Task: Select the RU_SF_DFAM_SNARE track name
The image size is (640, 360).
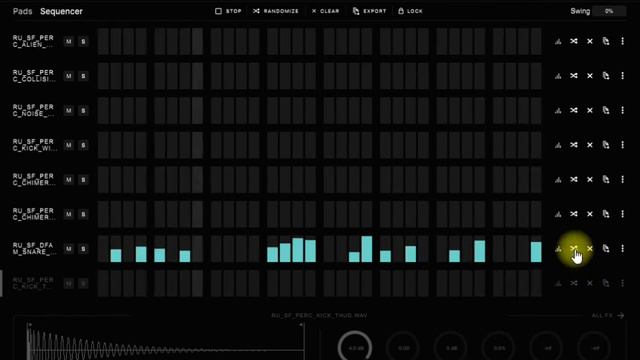Action: click(34, 249)
